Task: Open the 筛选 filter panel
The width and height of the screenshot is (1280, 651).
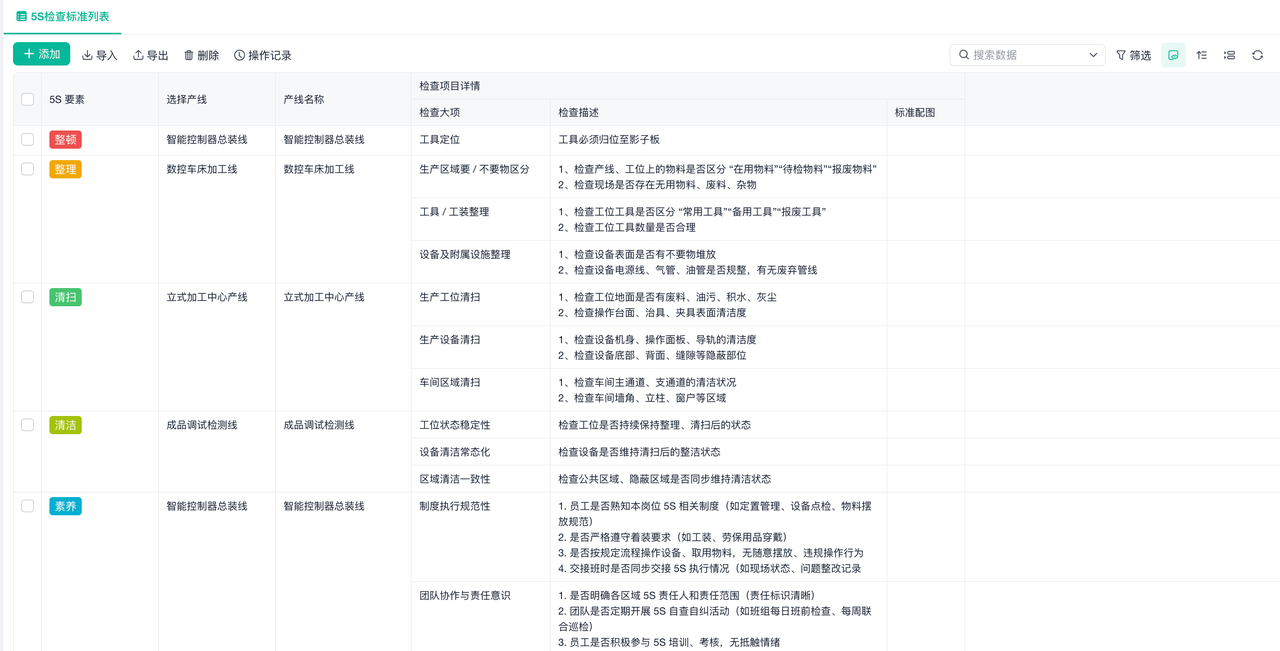Action: pyautogui.click(x=1133, y=55)
